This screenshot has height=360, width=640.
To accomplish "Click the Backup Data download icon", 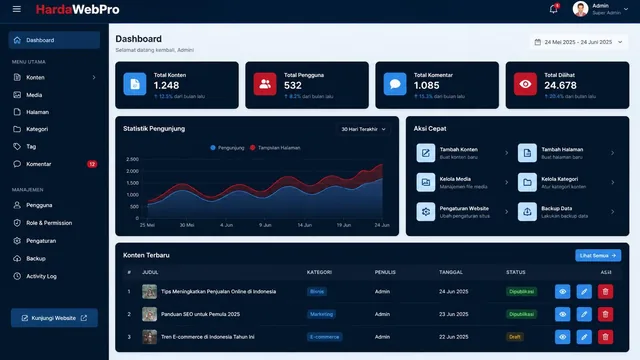I will (x=527, y=212).
